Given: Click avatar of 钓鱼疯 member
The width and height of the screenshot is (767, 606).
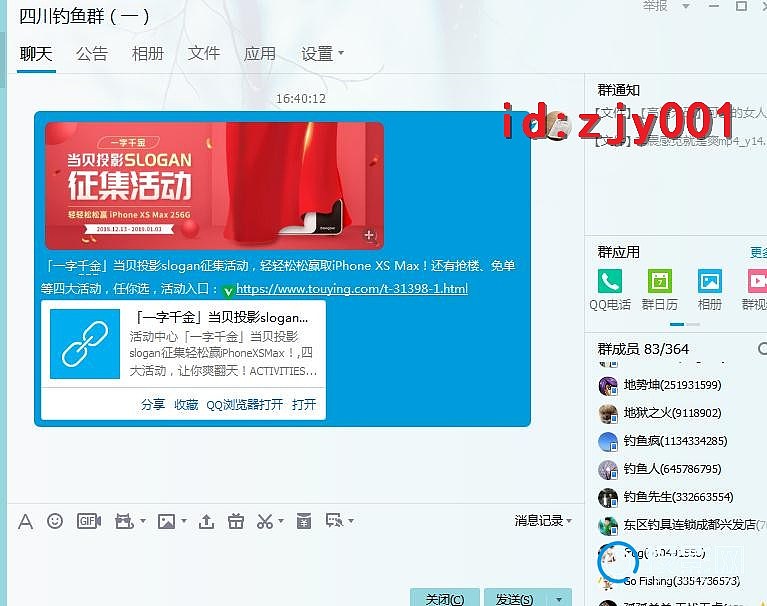Looking at the screenshot, I should click(608, 442).
